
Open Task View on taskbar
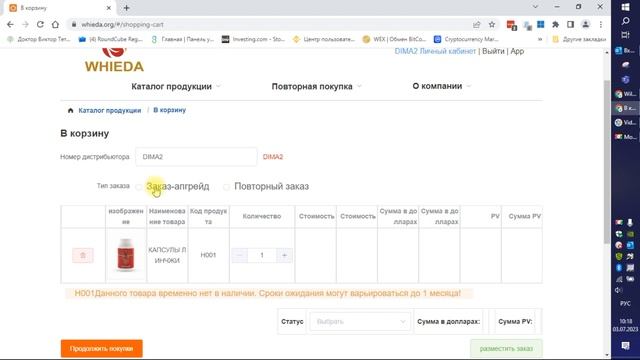click(x=625, y=35)
